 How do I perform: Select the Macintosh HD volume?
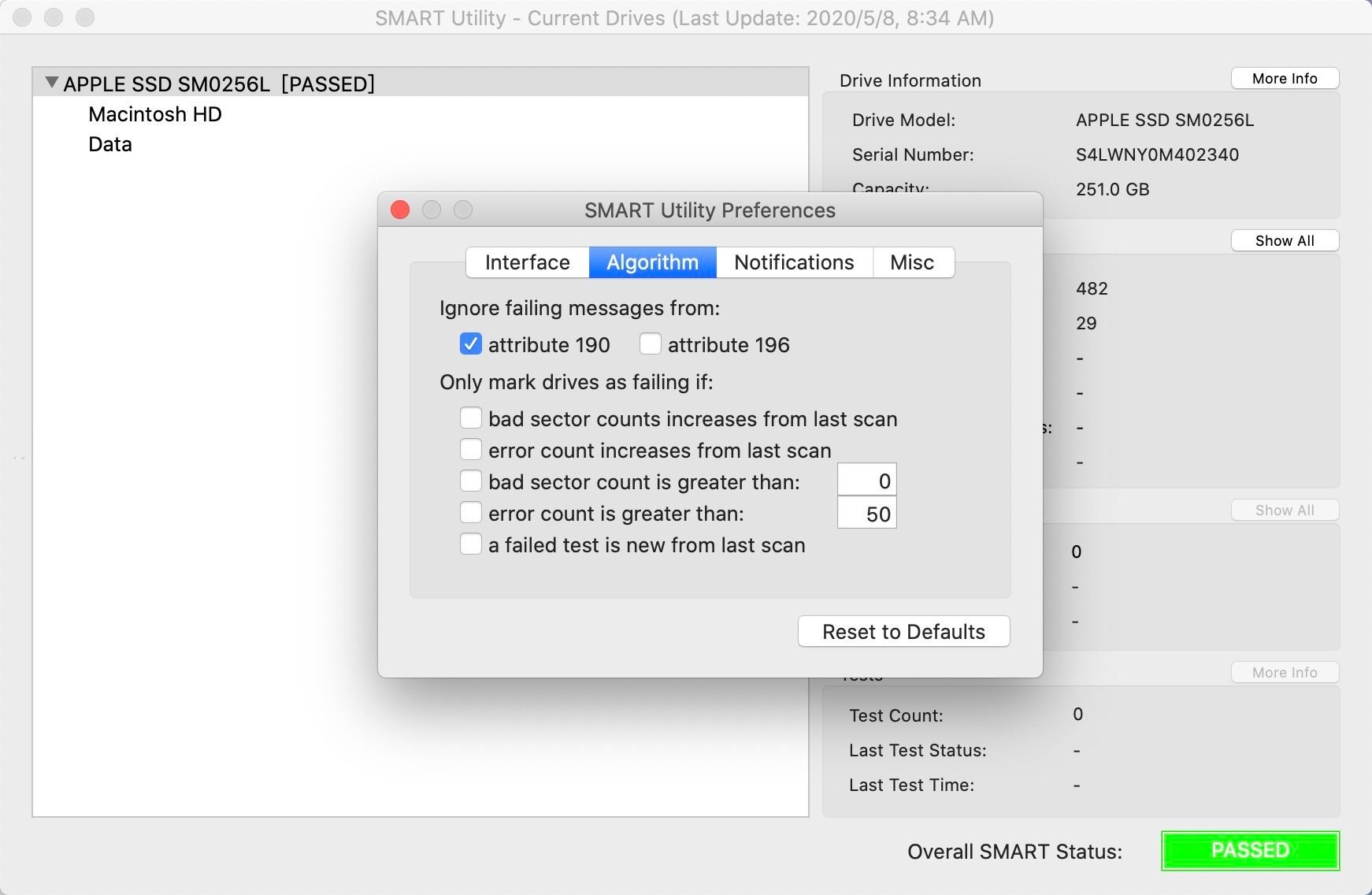tap(154, 114)
